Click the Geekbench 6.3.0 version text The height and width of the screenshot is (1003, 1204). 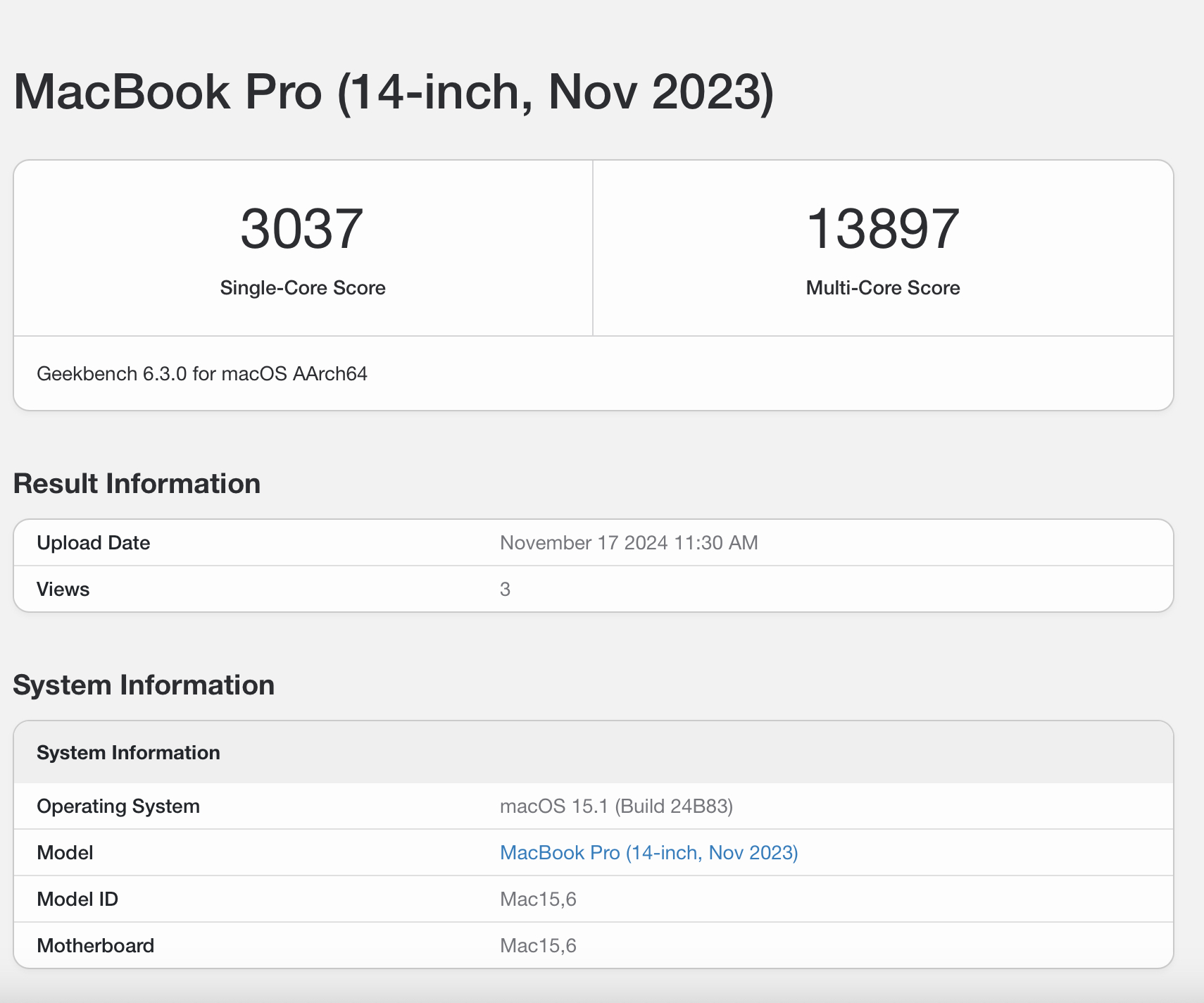[x=202, y=373]
